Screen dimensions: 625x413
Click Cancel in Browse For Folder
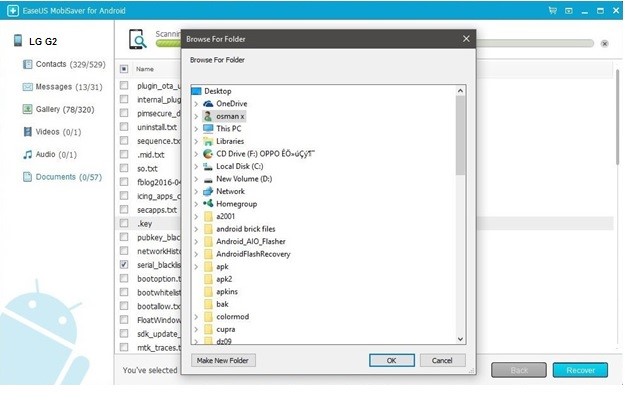[x=442, y=360]
